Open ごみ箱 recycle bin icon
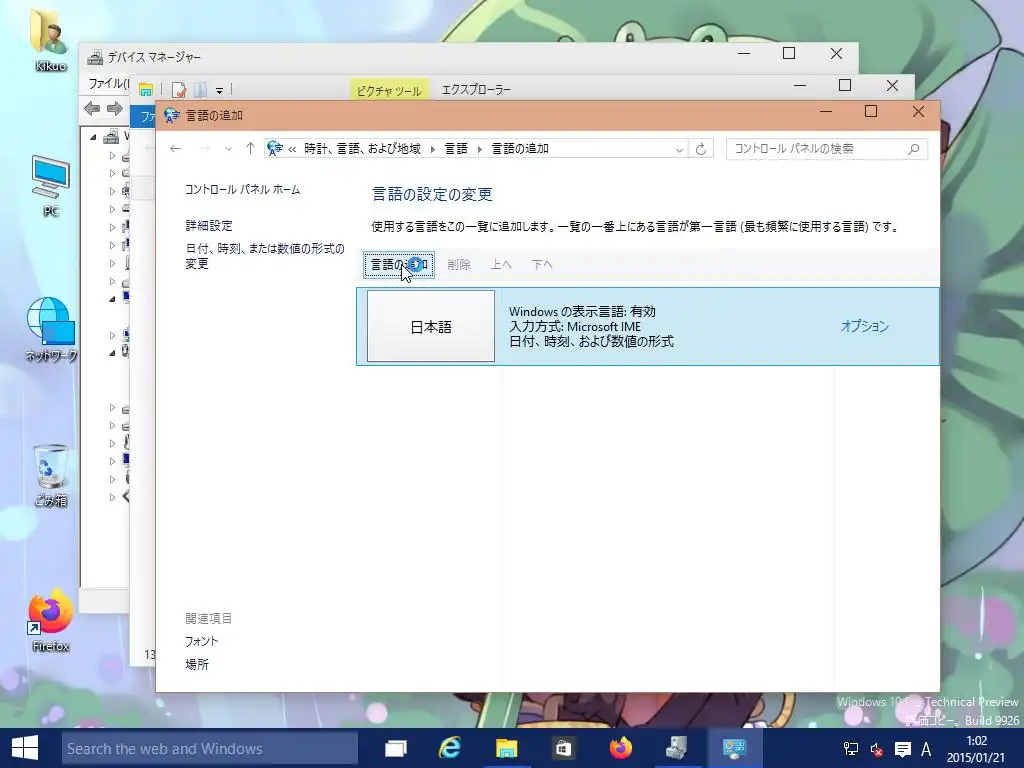The width and height of the screenshot is (1024, 768). pyautogui.click(x=51, y=475)
